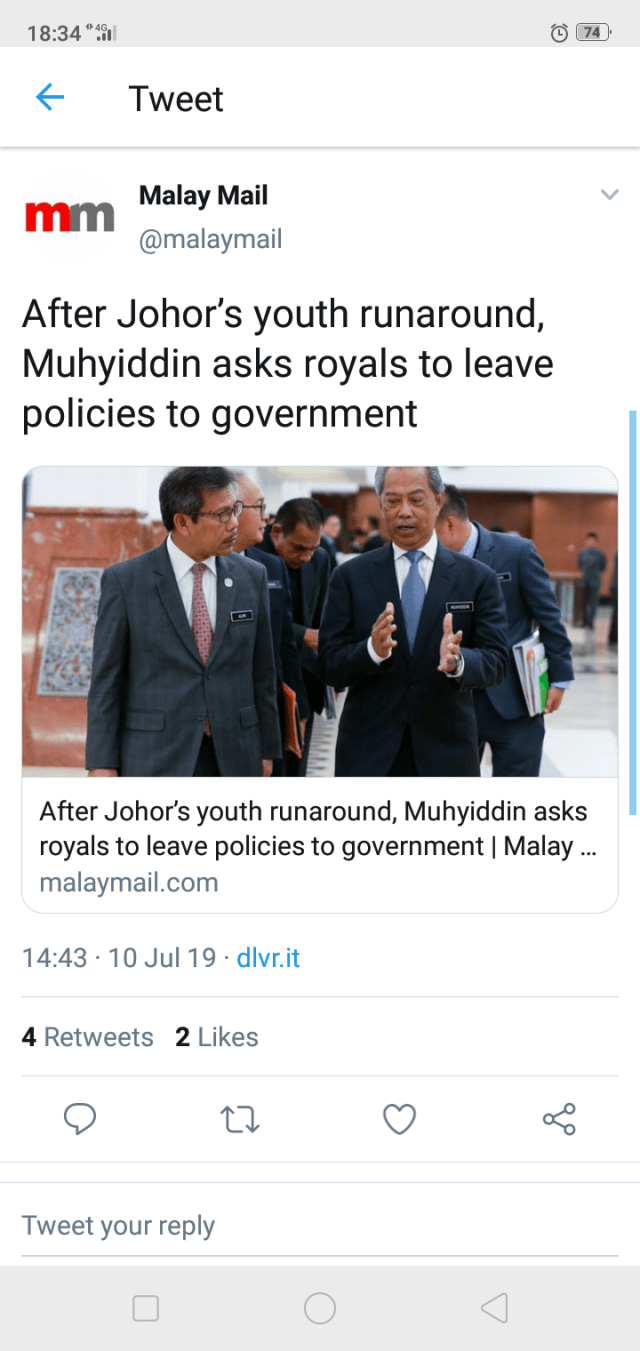Tap the Malay Mail profile avatar
This screenshot has width=640, height=1351.
[69, 216]
